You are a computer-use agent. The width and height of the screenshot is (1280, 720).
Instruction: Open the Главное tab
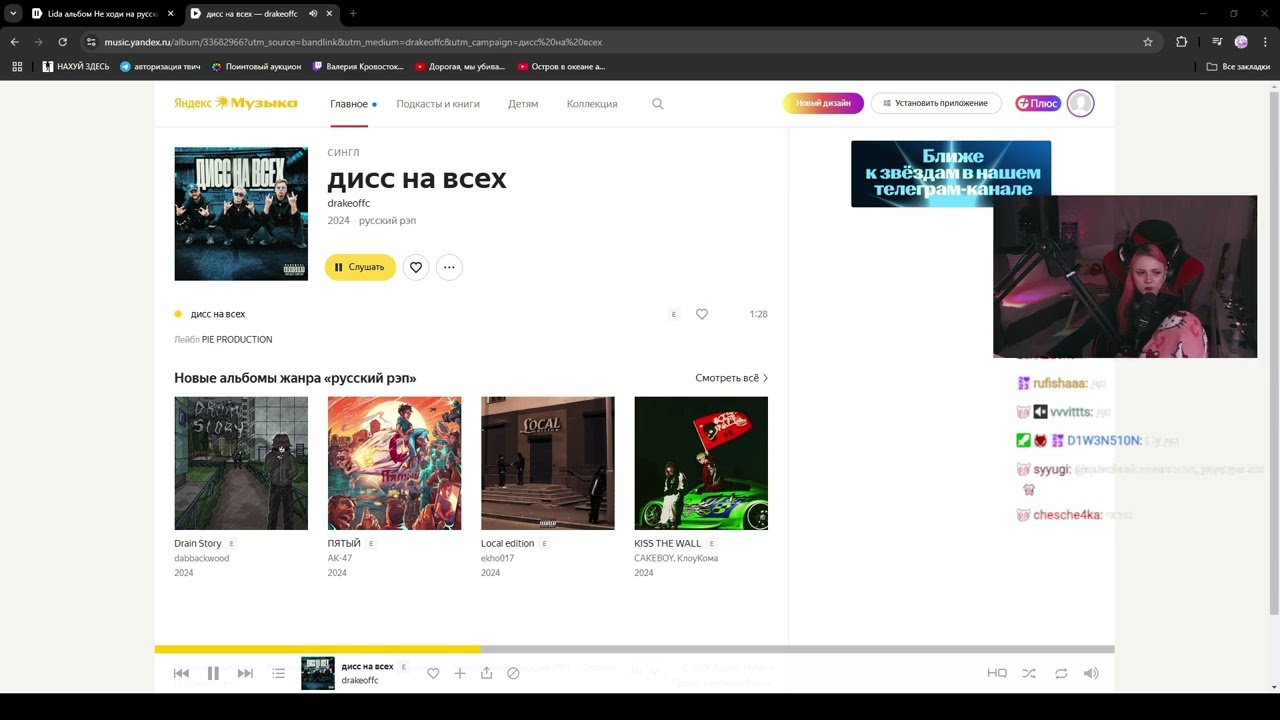click(349, 104)
